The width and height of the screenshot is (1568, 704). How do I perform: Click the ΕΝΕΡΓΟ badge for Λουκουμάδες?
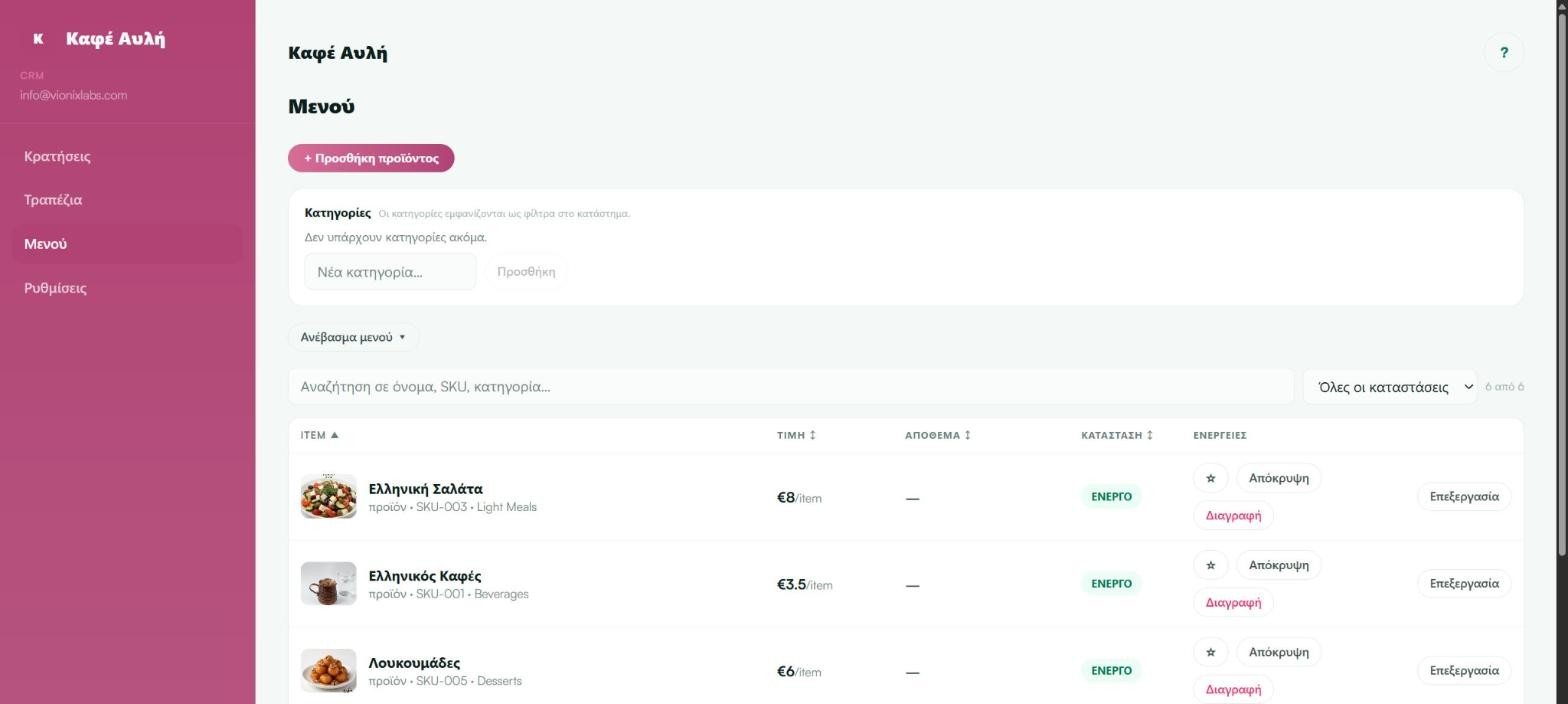(1111, 671)
